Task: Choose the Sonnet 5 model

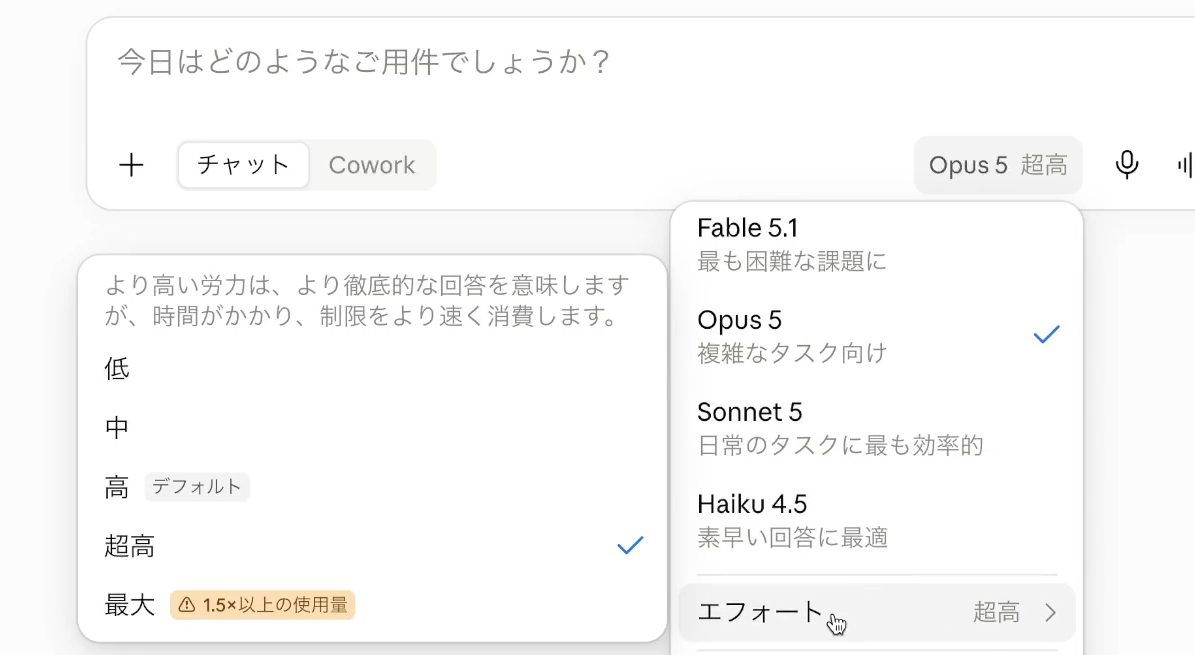Action: point(876,428)
